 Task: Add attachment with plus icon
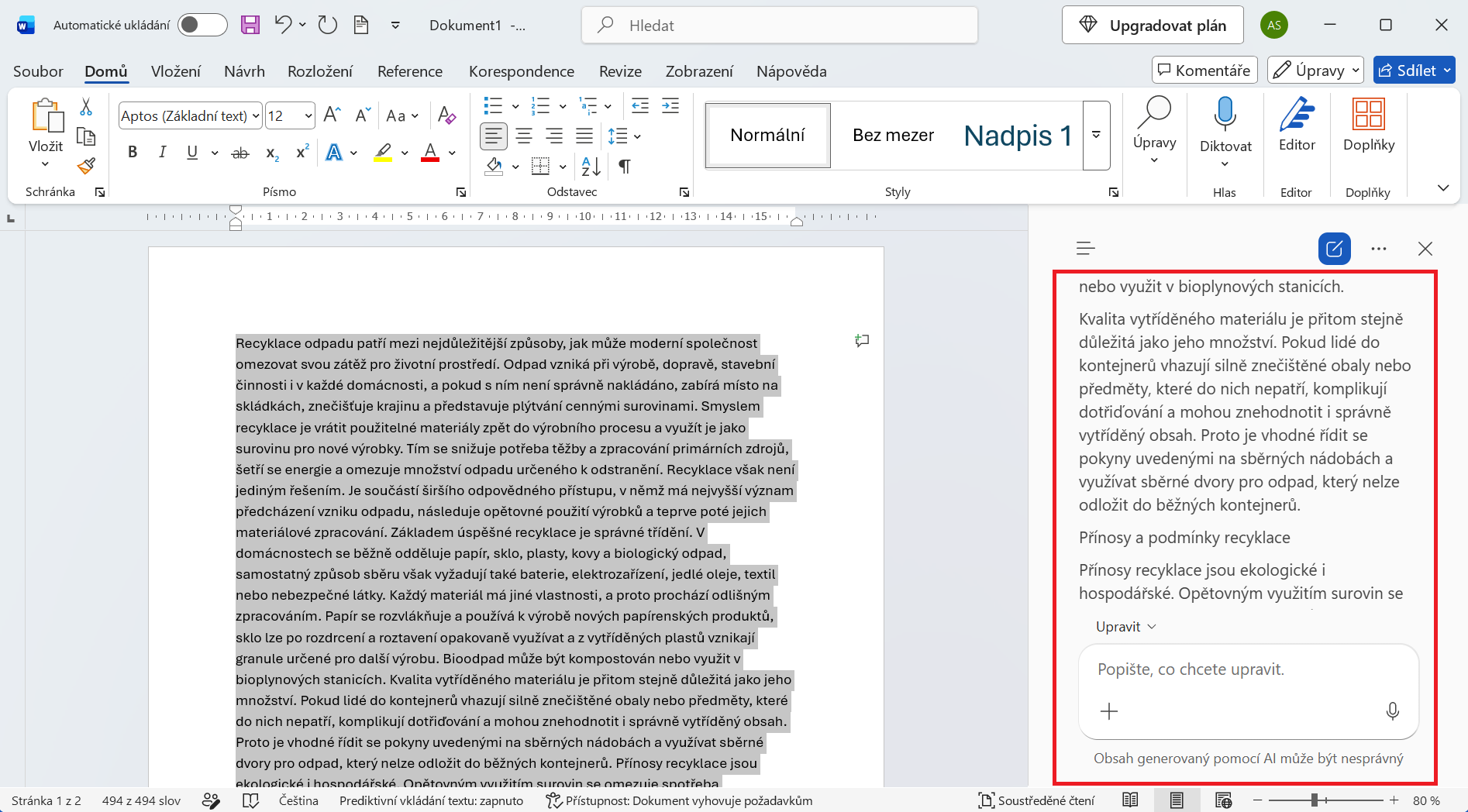coord(1109,711)
